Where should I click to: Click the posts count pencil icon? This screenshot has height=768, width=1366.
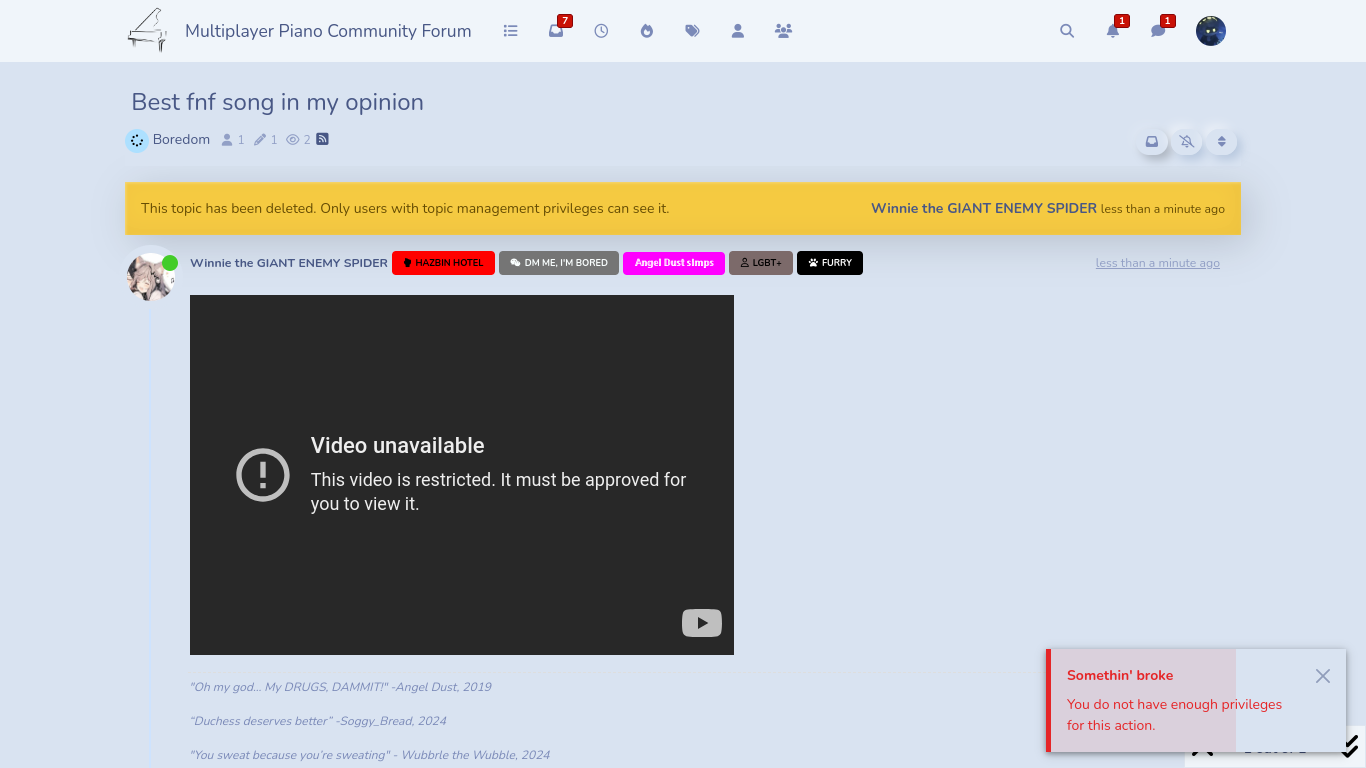260,140
